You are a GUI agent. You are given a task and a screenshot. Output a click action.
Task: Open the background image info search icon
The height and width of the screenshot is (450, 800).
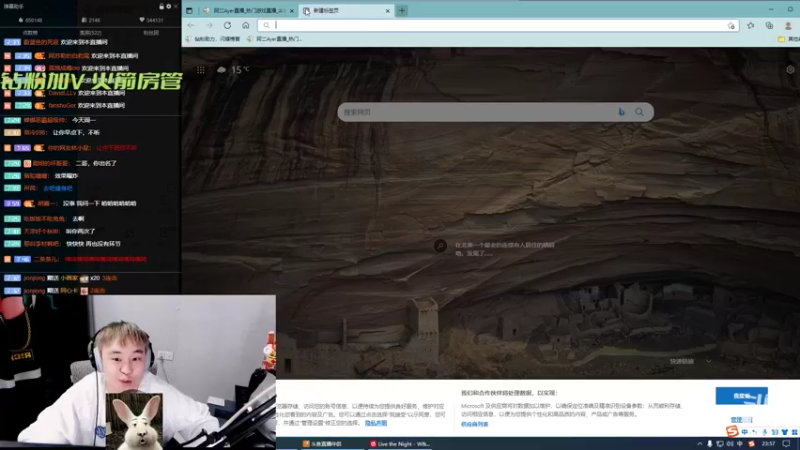click(x=440, y=246)
